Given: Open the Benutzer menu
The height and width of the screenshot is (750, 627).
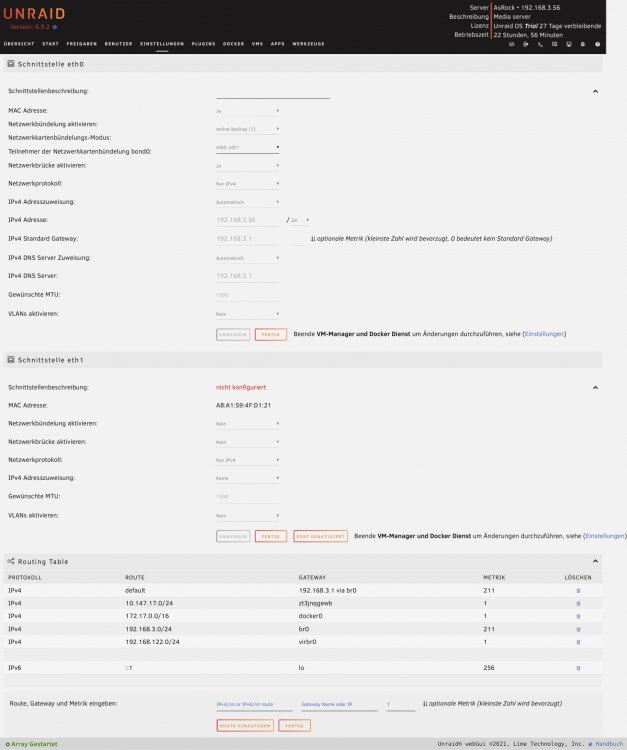Looking at the screenshot, I should point(119,44).
